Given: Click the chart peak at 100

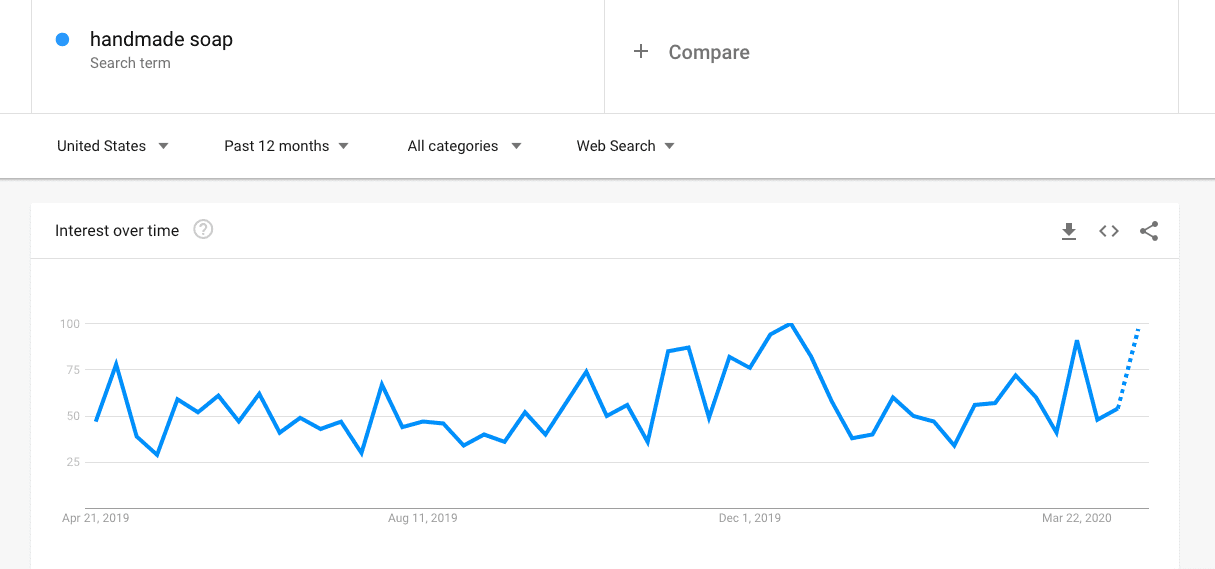Looking at the screenshot, I should [x=791, y=324].
